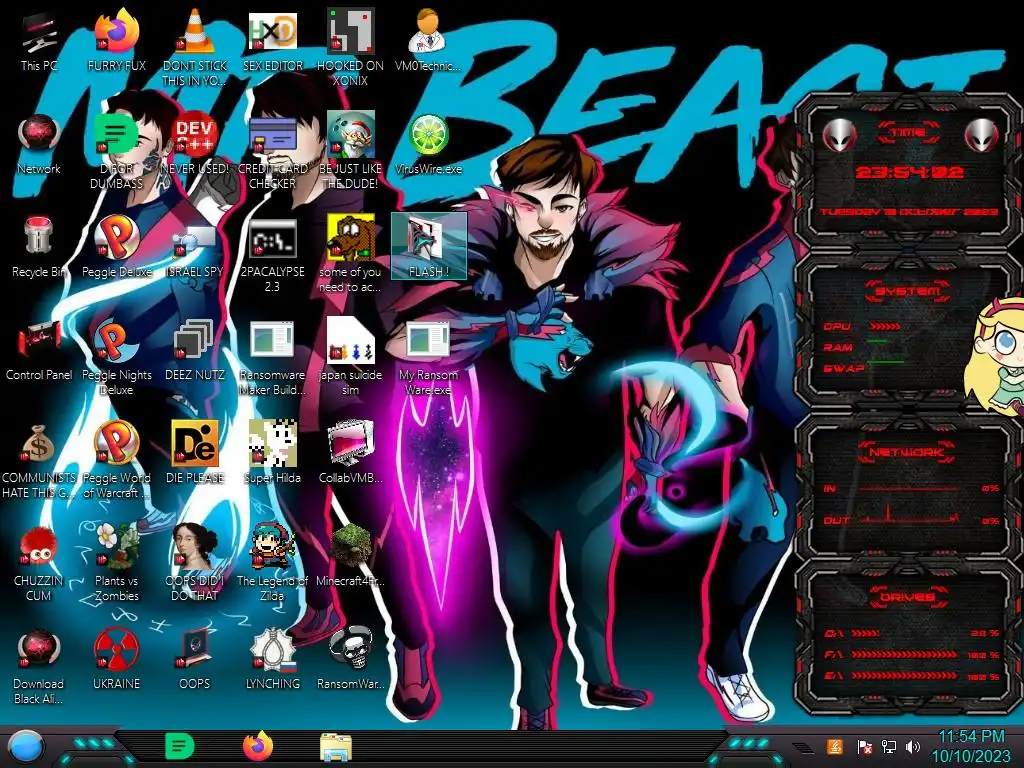Select the right alien head in TIME gadget
Image resolution: width=1024 pixels, height=768 pixels.
982,135
